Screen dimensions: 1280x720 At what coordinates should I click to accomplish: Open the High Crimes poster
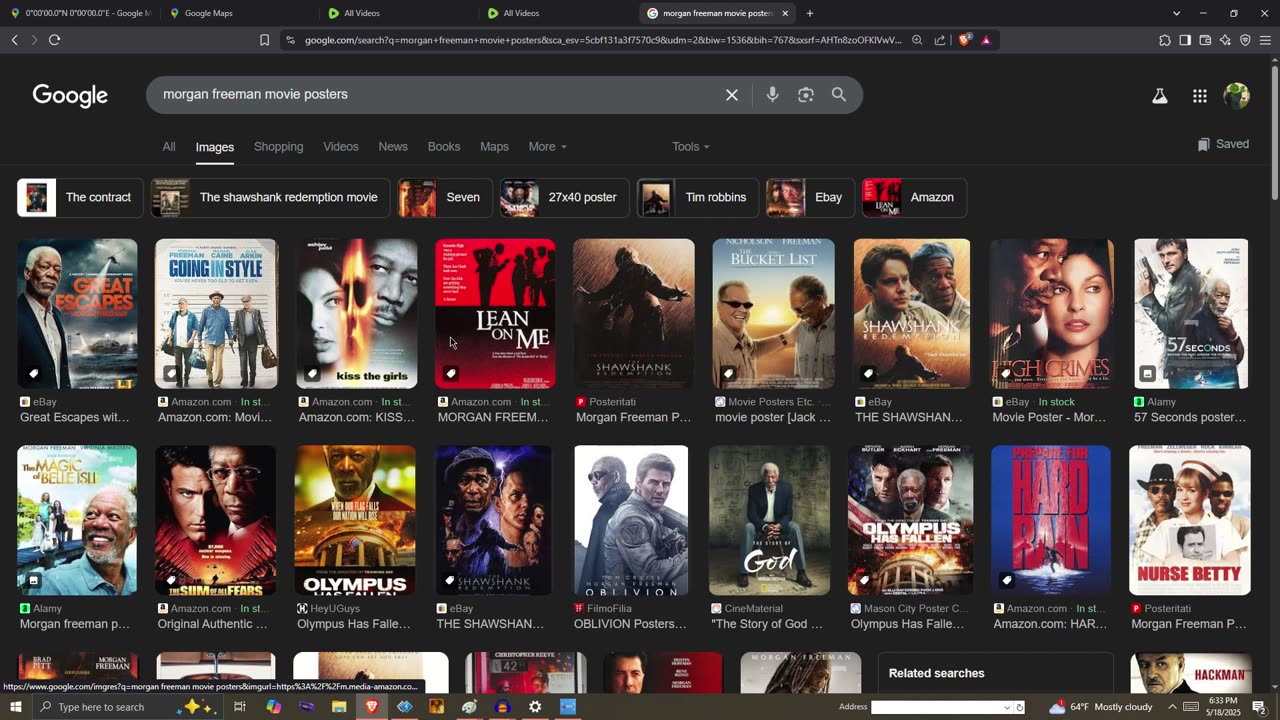coord(1051,313)
